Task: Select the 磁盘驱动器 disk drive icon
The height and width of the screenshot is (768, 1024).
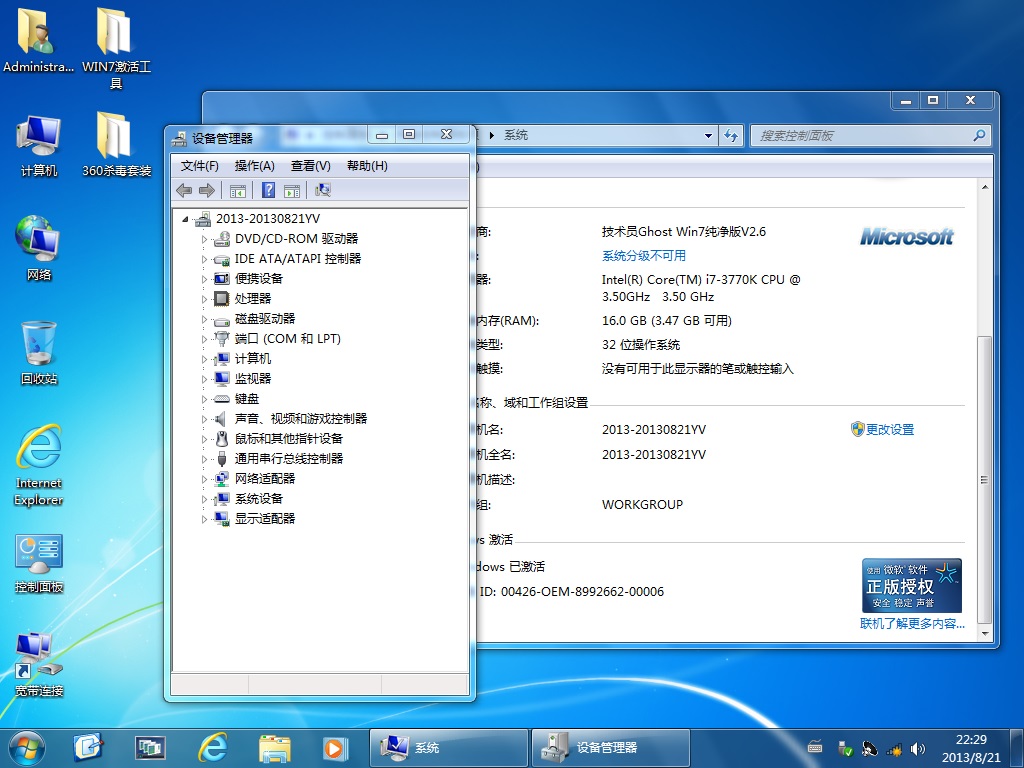Action: [x=222, y=319]
